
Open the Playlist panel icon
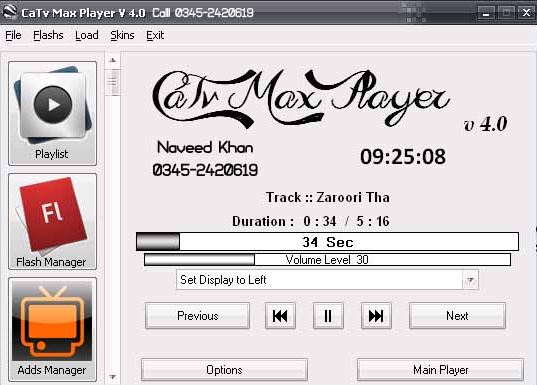[x=52, y=113]
